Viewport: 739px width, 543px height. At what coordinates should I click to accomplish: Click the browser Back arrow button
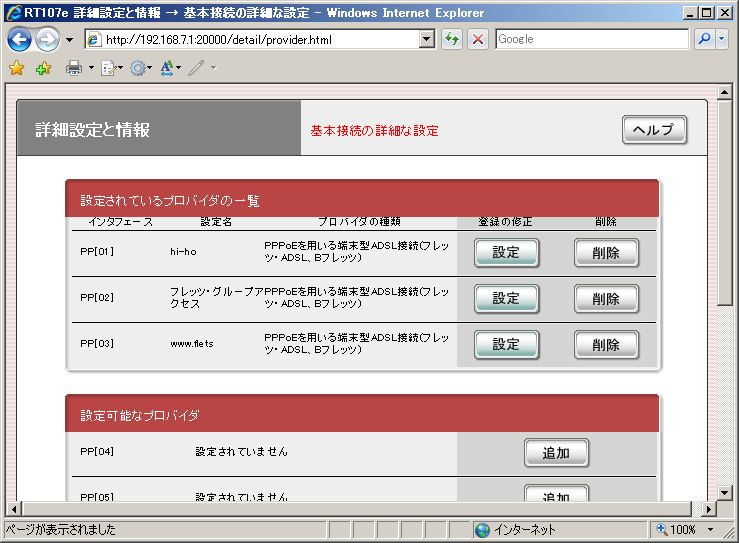click(x=19, y=40)
